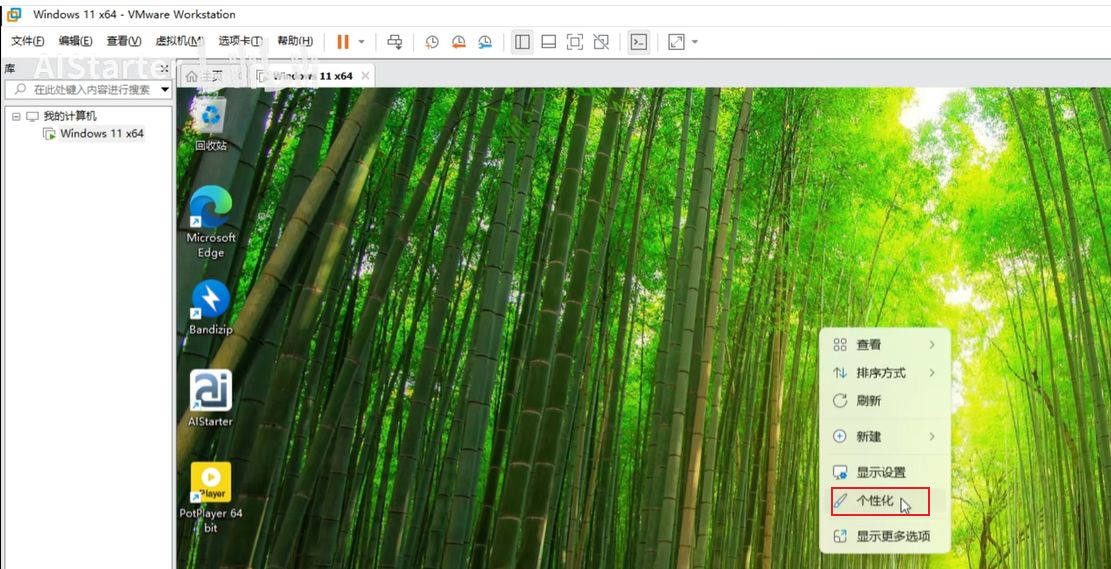Click the Unity mode toolbar icon
The image size is (1111, 569).
[601, 42]
